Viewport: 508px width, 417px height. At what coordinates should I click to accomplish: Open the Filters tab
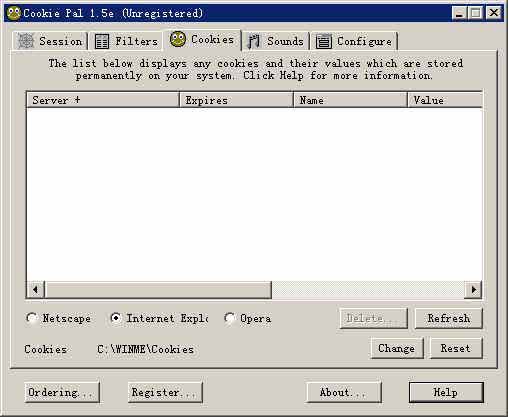coord(126,42)
